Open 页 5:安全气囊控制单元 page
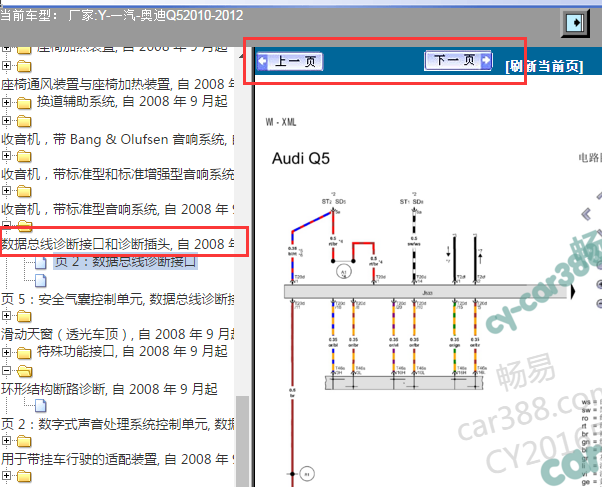The width and height of the screenshot is (602, 487). pyautogui.click(x=117, y=299)
